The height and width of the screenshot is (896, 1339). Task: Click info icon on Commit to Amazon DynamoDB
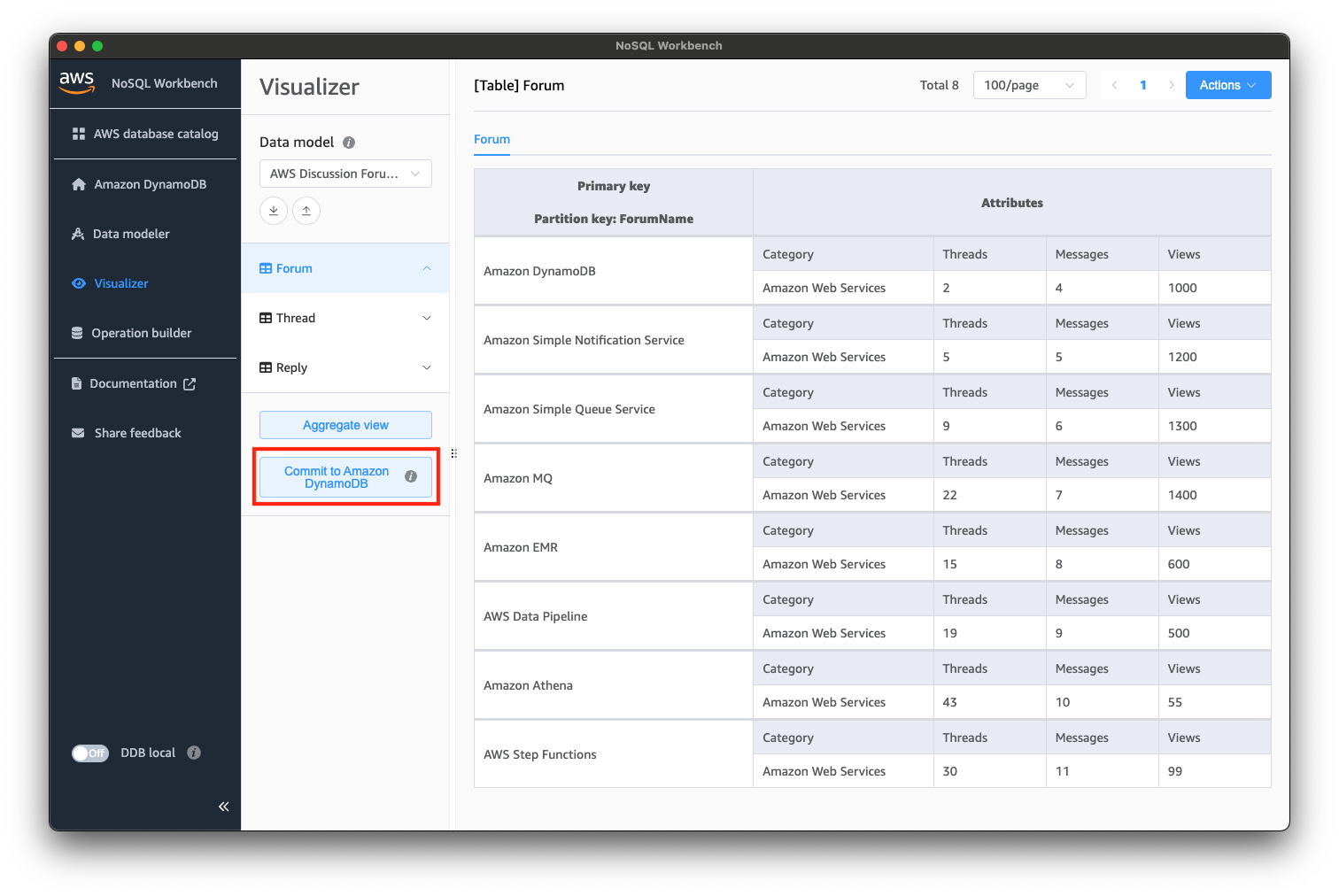pos(411,476)
